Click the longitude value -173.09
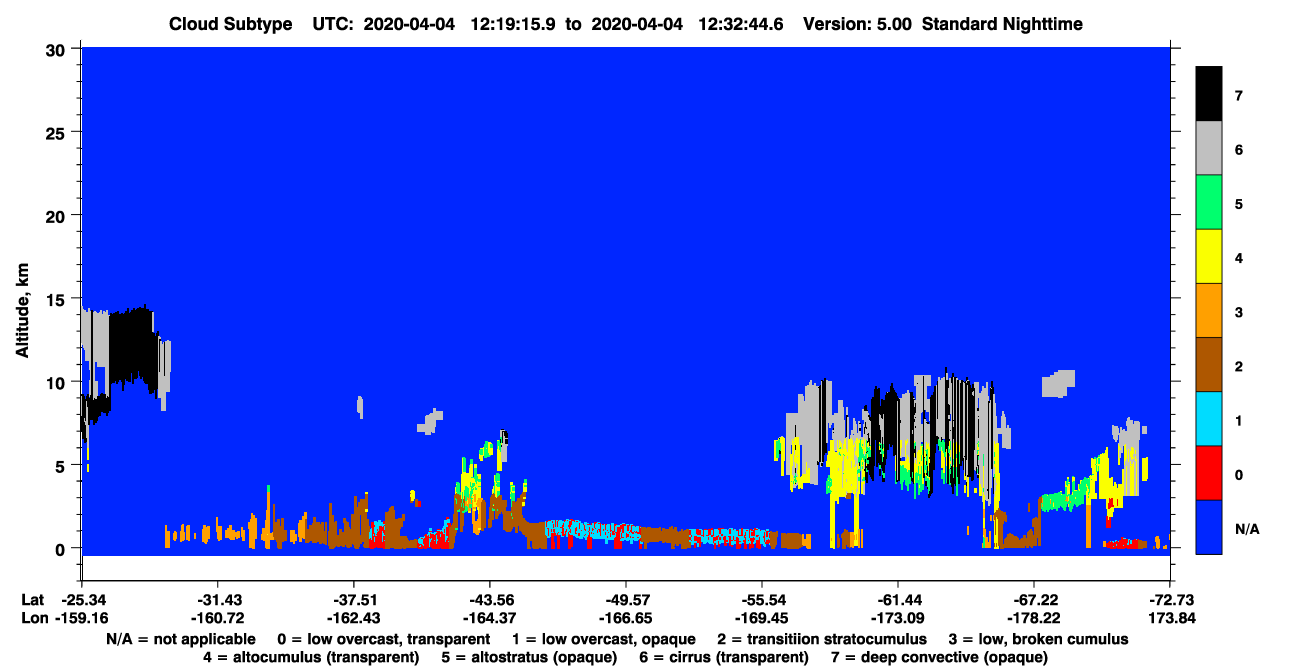Viewport: 1300px width, 667px height. point(898,618)
